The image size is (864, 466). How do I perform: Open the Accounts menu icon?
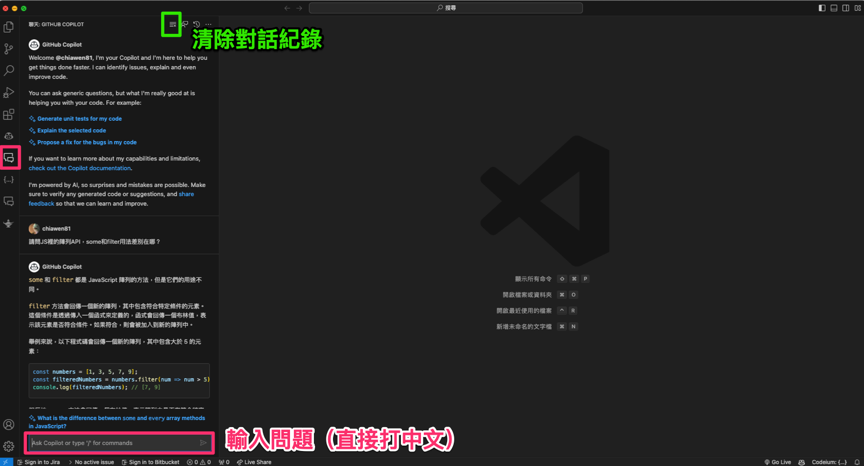coord(8,425)
